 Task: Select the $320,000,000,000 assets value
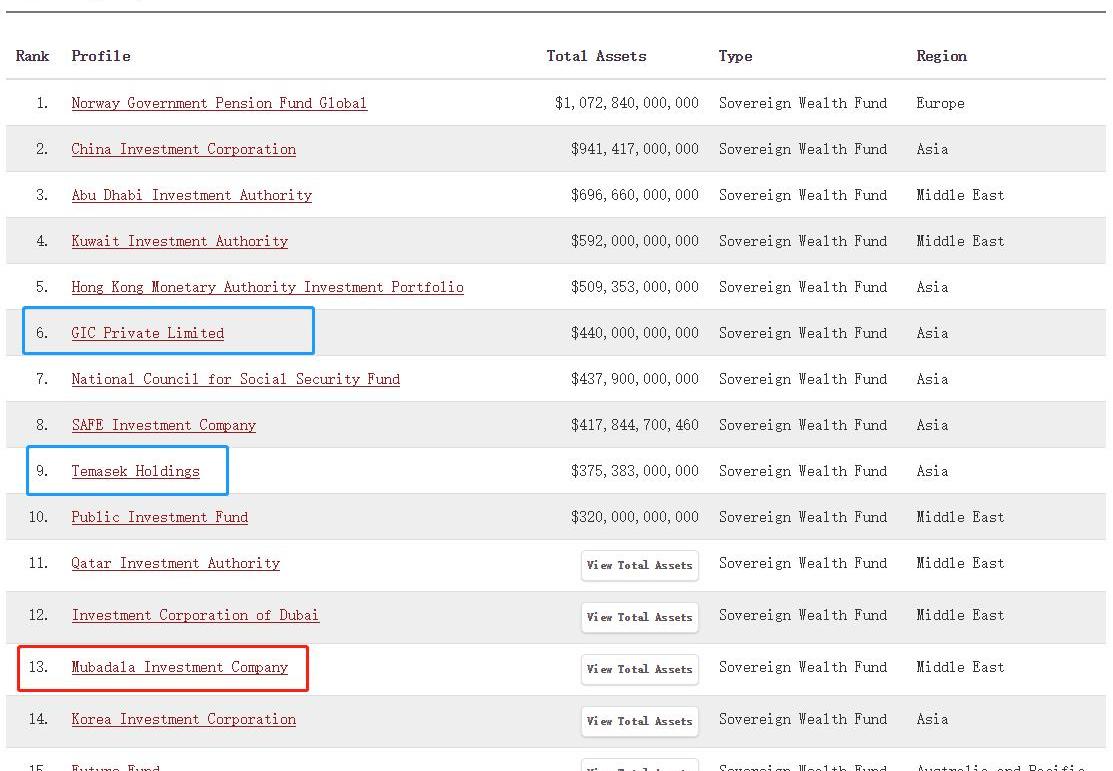coord(635,518)
